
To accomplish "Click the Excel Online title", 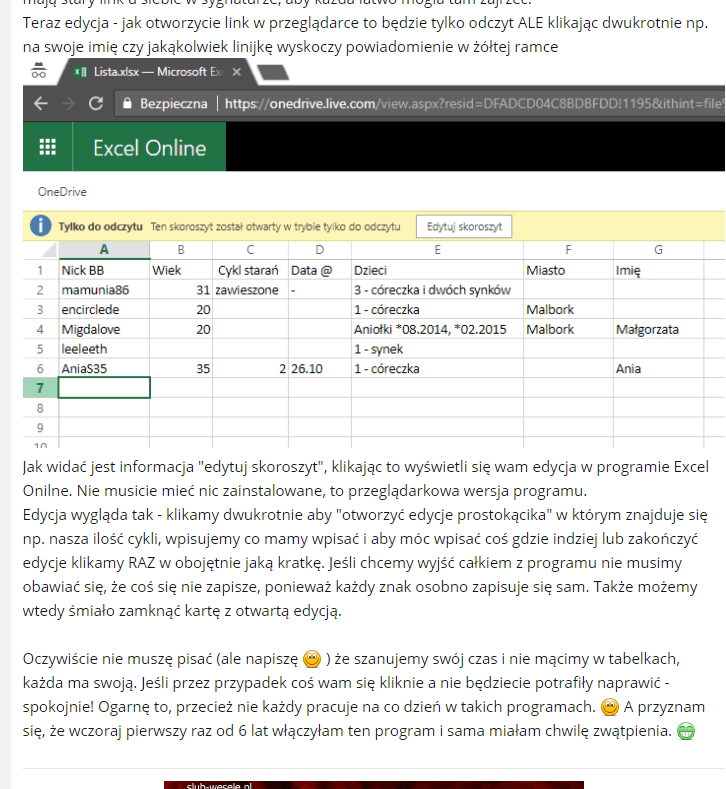I will click(x=149, y=148).
